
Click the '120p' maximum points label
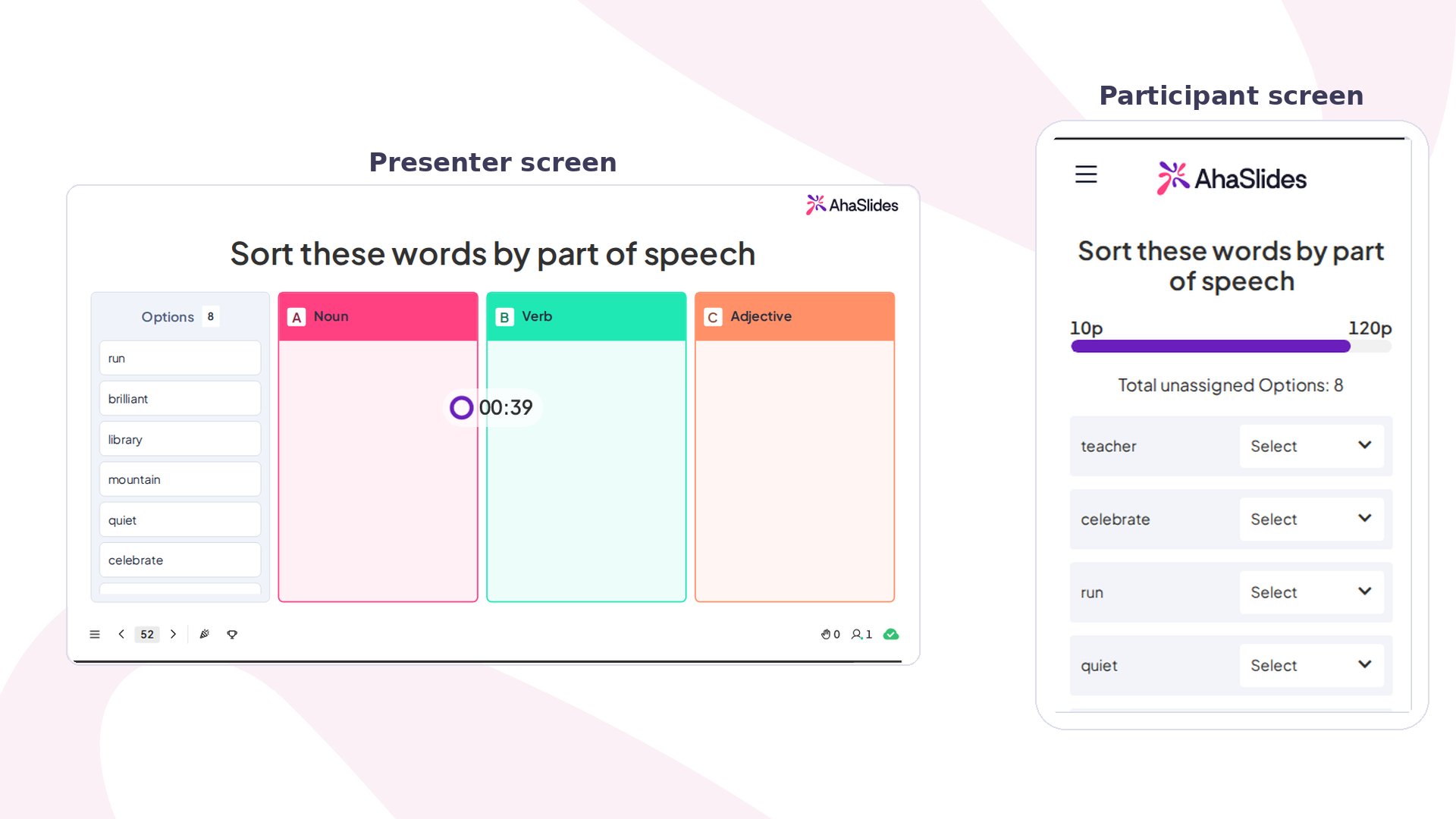point(1370,328)
